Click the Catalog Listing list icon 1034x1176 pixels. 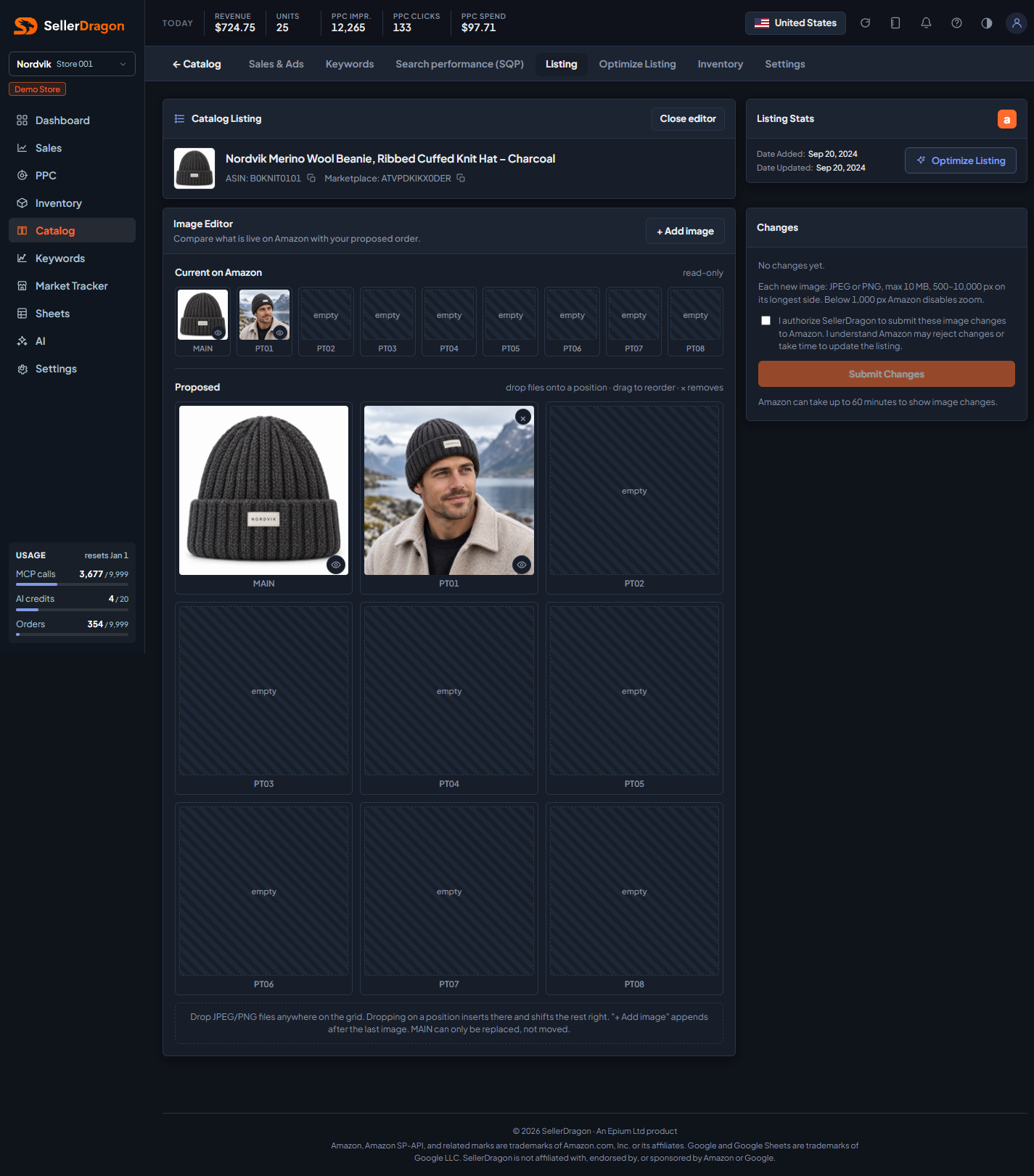[179, 119]
